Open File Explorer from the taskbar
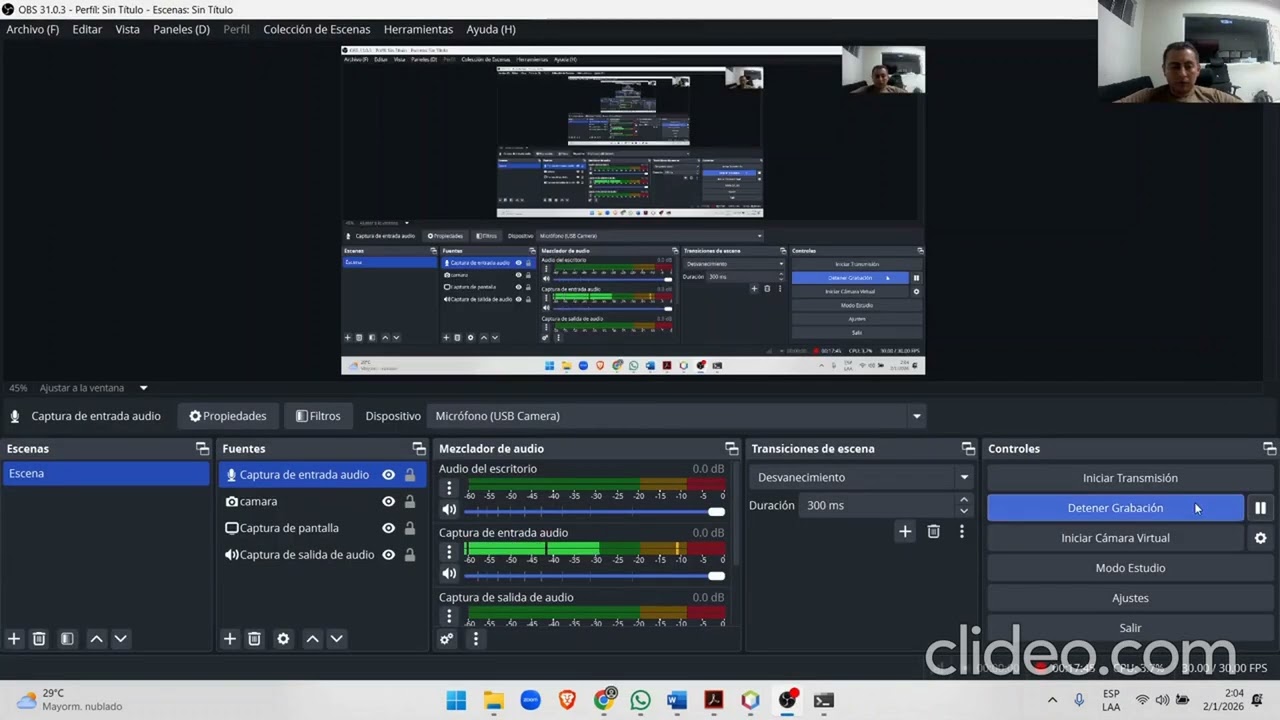1280x720 pixels. tap(493, 700)
